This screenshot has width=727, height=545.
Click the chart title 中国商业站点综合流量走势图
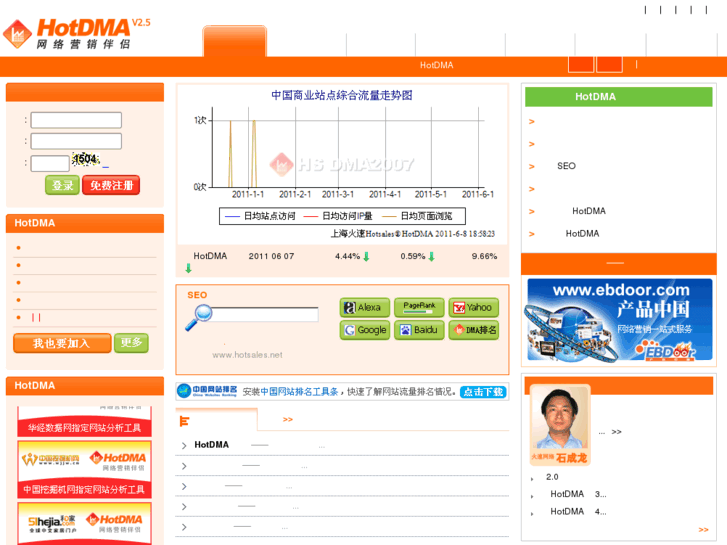coord(342,95)
